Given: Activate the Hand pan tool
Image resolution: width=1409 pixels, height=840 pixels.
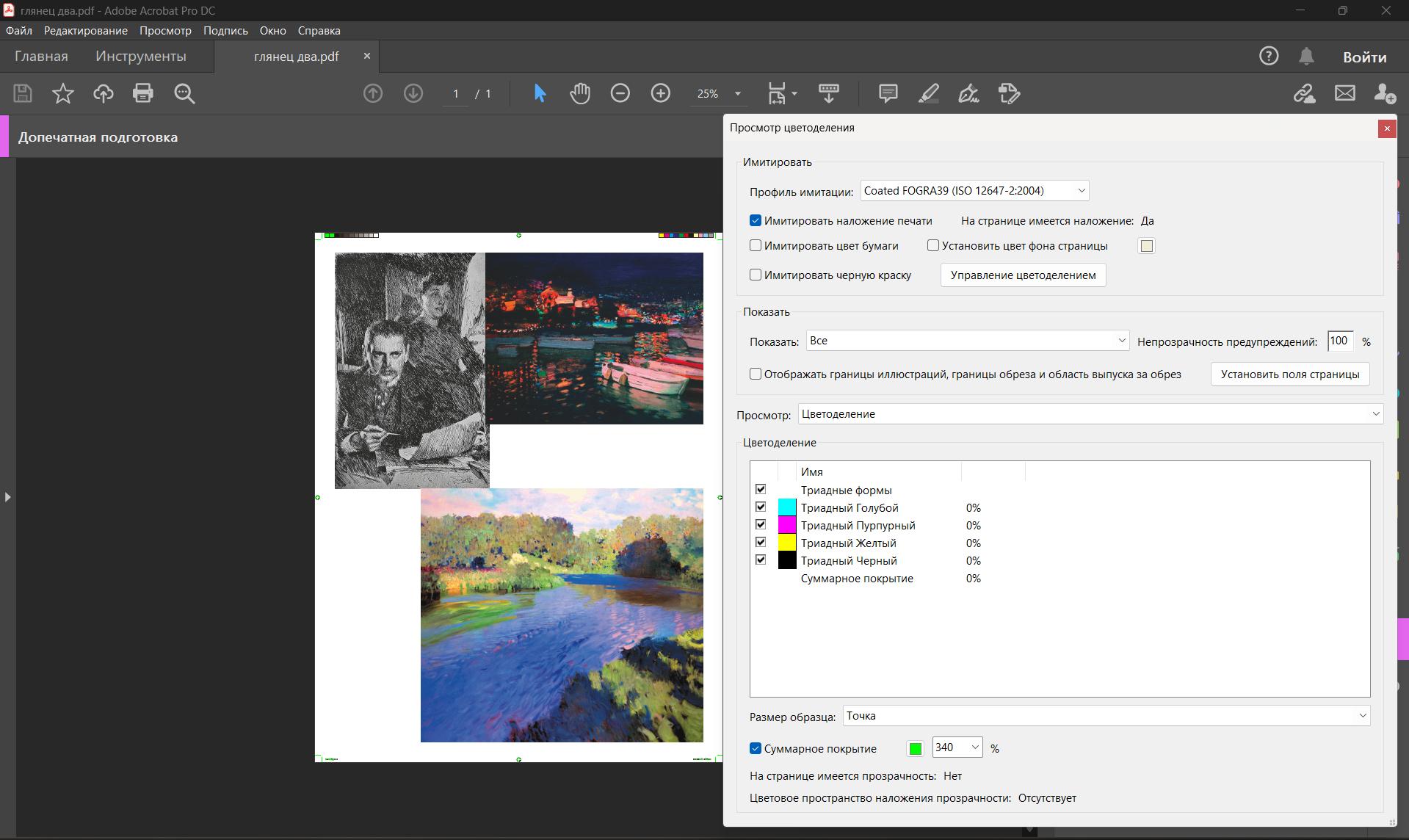Looking at the screenshot, I should (x=580, y=93).
